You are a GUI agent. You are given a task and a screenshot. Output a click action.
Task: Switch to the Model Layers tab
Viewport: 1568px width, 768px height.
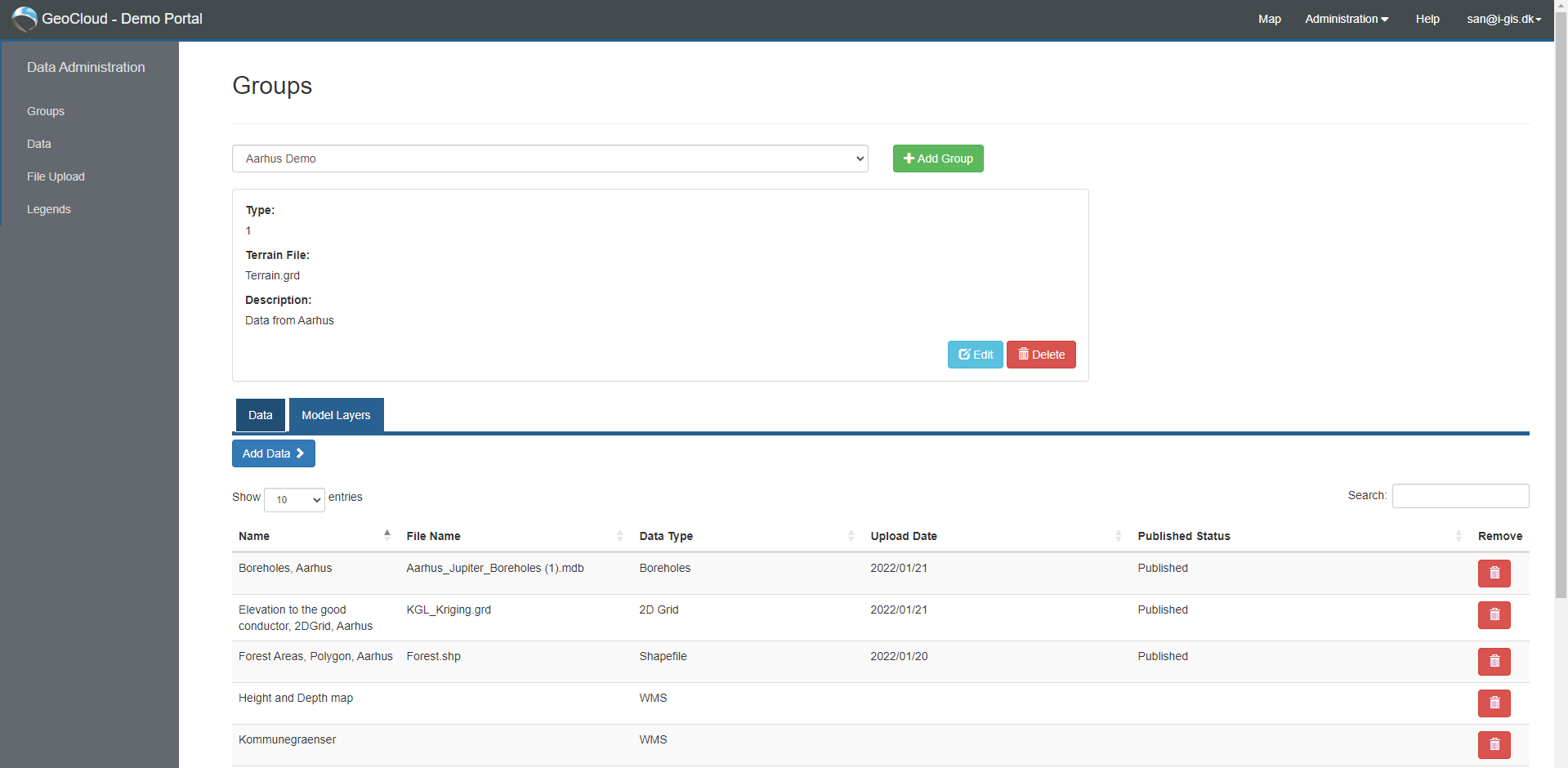[336, 415]
